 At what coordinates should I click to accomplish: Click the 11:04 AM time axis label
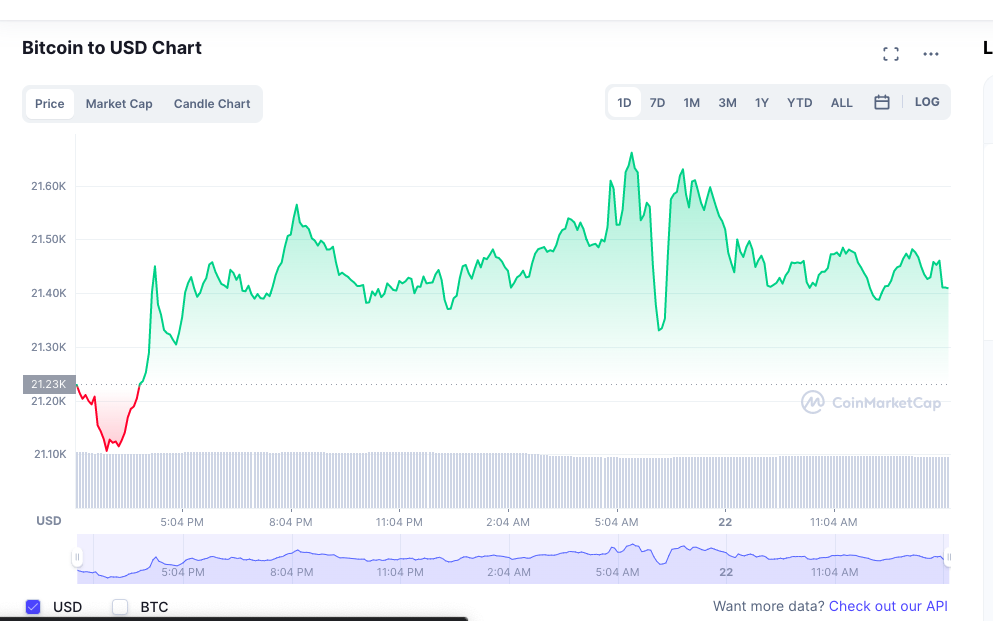point(833,522)
